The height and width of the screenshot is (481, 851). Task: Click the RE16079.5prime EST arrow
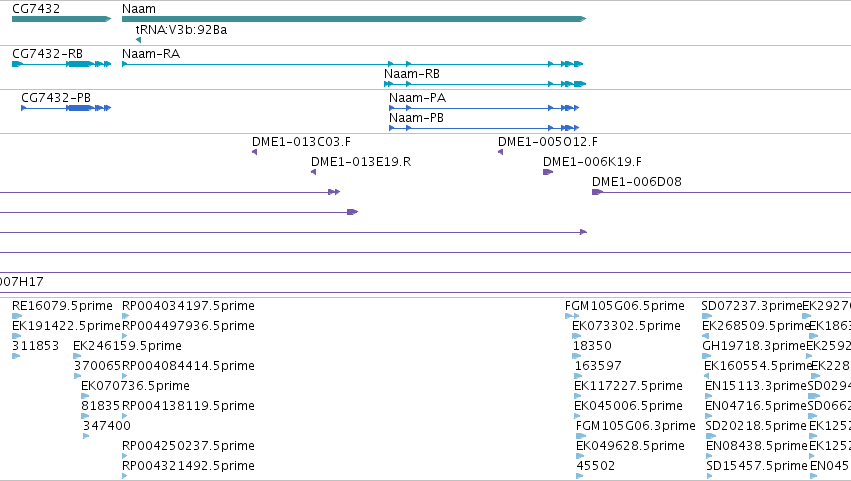click(x=17, y=316)
